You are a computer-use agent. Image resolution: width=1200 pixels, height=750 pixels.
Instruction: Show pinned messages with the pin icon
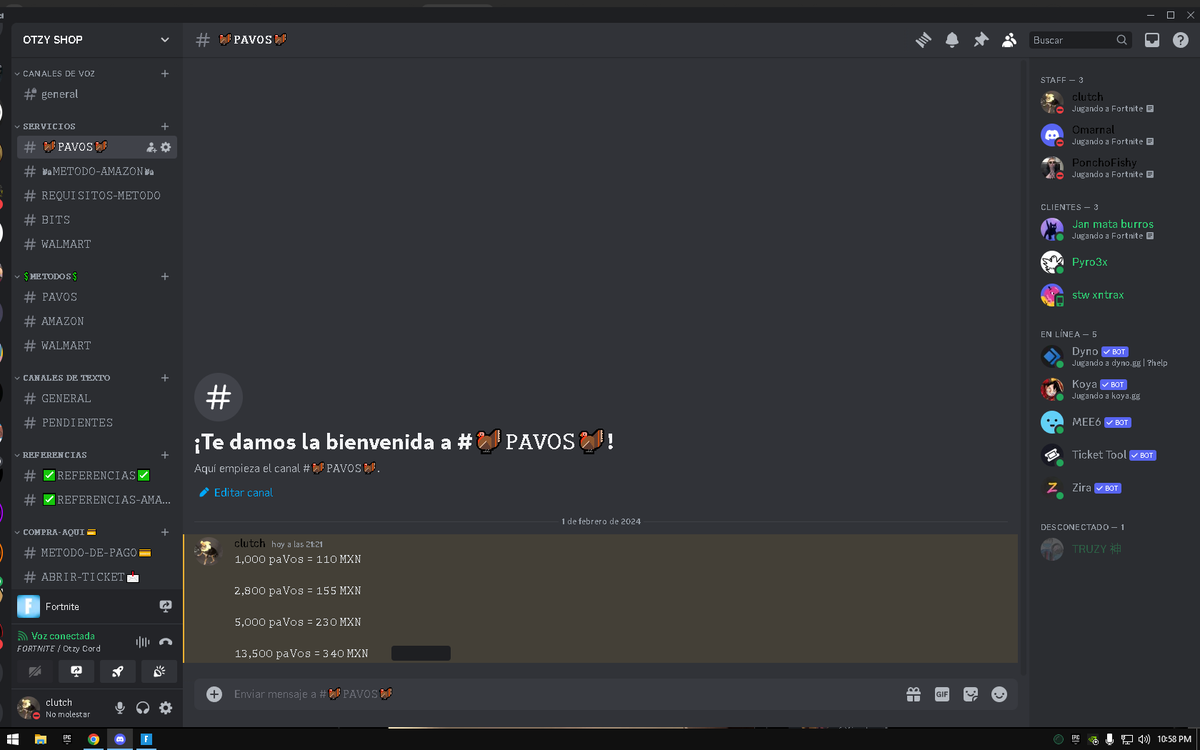[x=981, y=40]
